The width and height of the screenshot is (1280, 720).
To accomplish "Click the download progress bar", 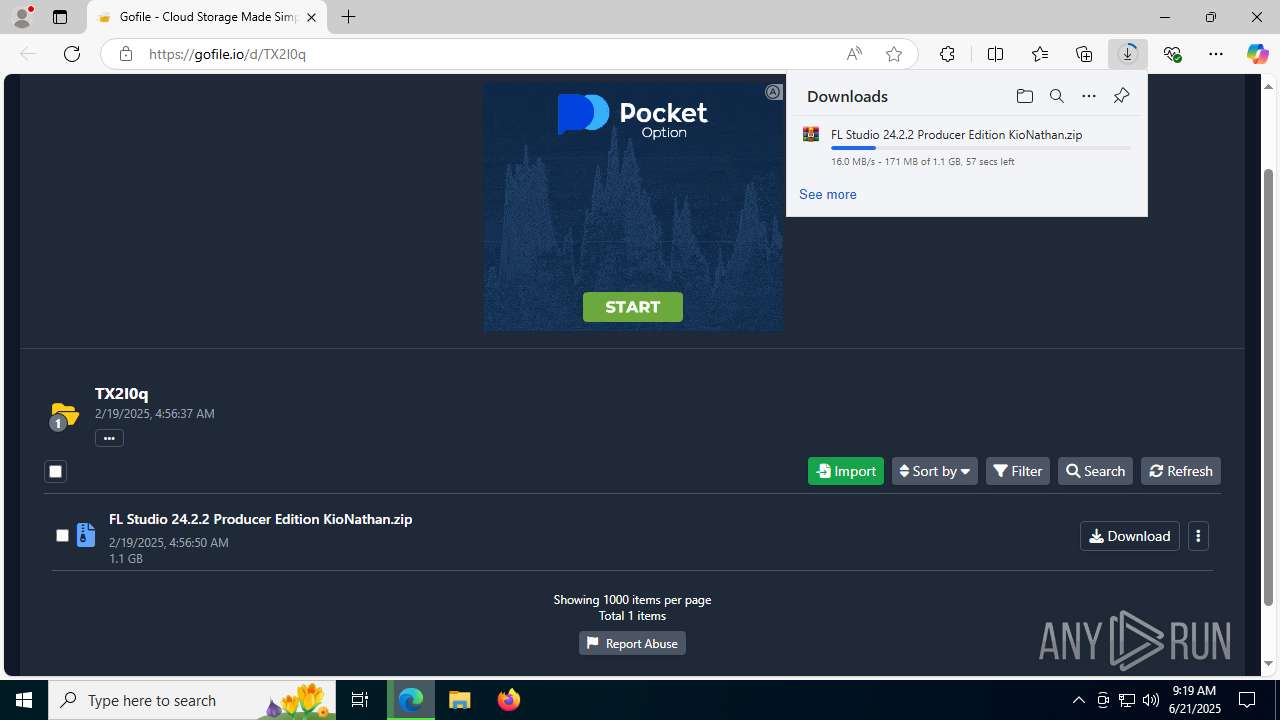I will [x=980, y=148].
